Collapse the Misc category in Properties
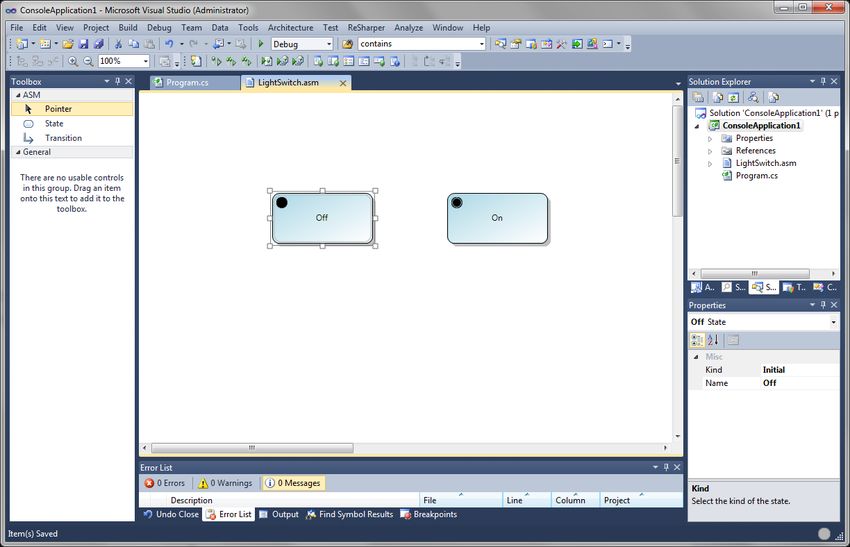Viewport: 850px width, 547px height. [696, 357]
